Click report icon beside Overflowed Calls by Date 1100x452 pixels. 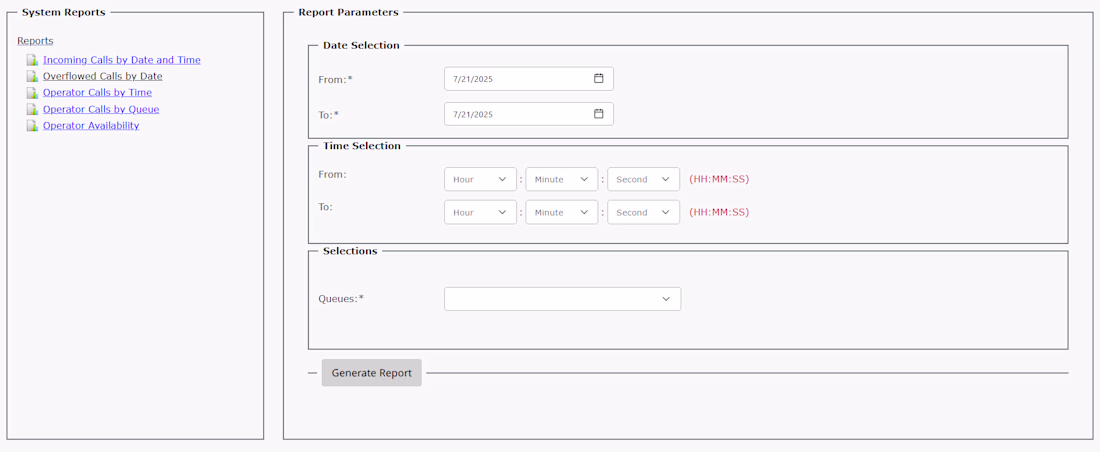tap(32, 76)
